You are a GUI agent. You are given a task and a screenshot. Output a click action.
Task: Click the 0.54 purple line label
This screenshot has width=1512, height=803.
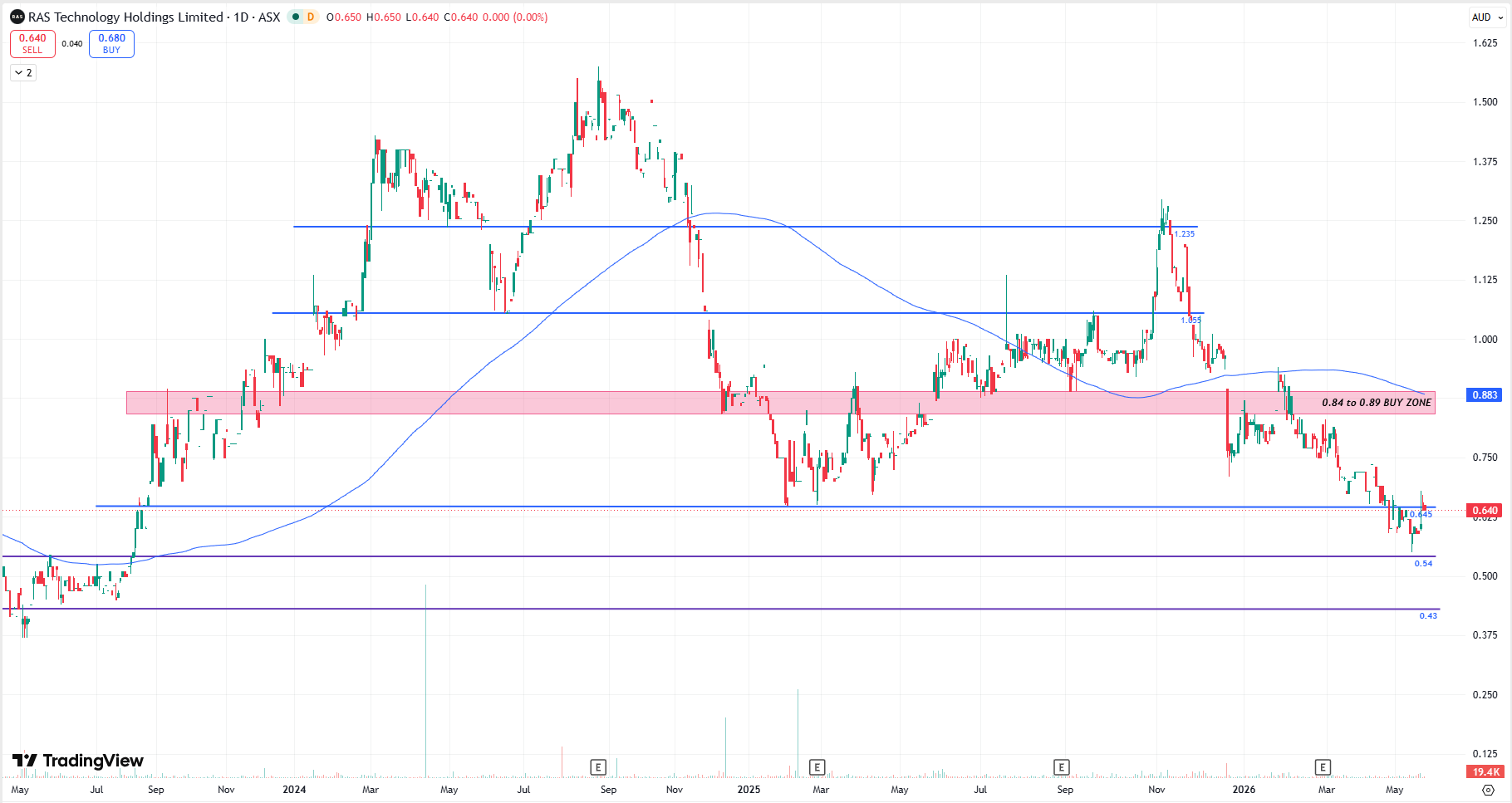coord(1423,564)
